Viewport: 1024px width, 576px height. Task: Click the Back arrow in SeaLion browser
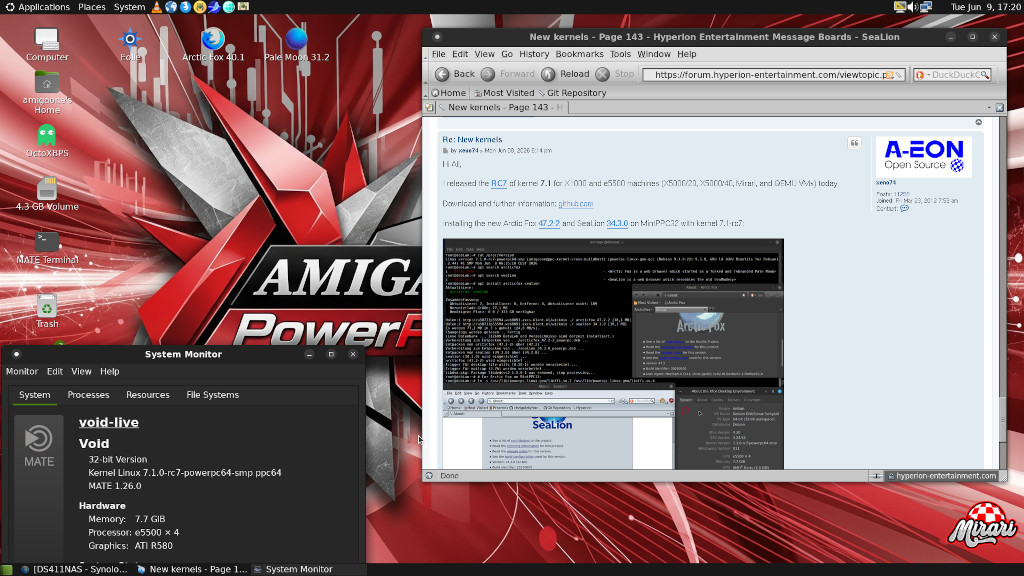pyautogui.click(x=442, y=74)
